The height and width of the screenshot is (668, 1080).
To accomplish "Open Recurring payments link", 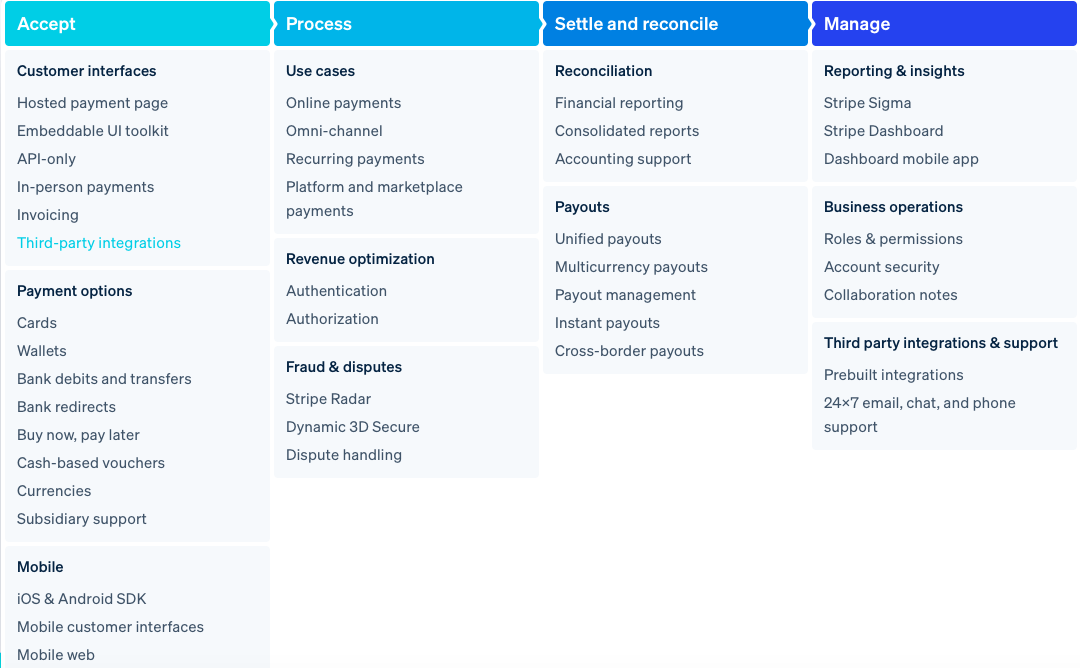I will coord(355,159).
